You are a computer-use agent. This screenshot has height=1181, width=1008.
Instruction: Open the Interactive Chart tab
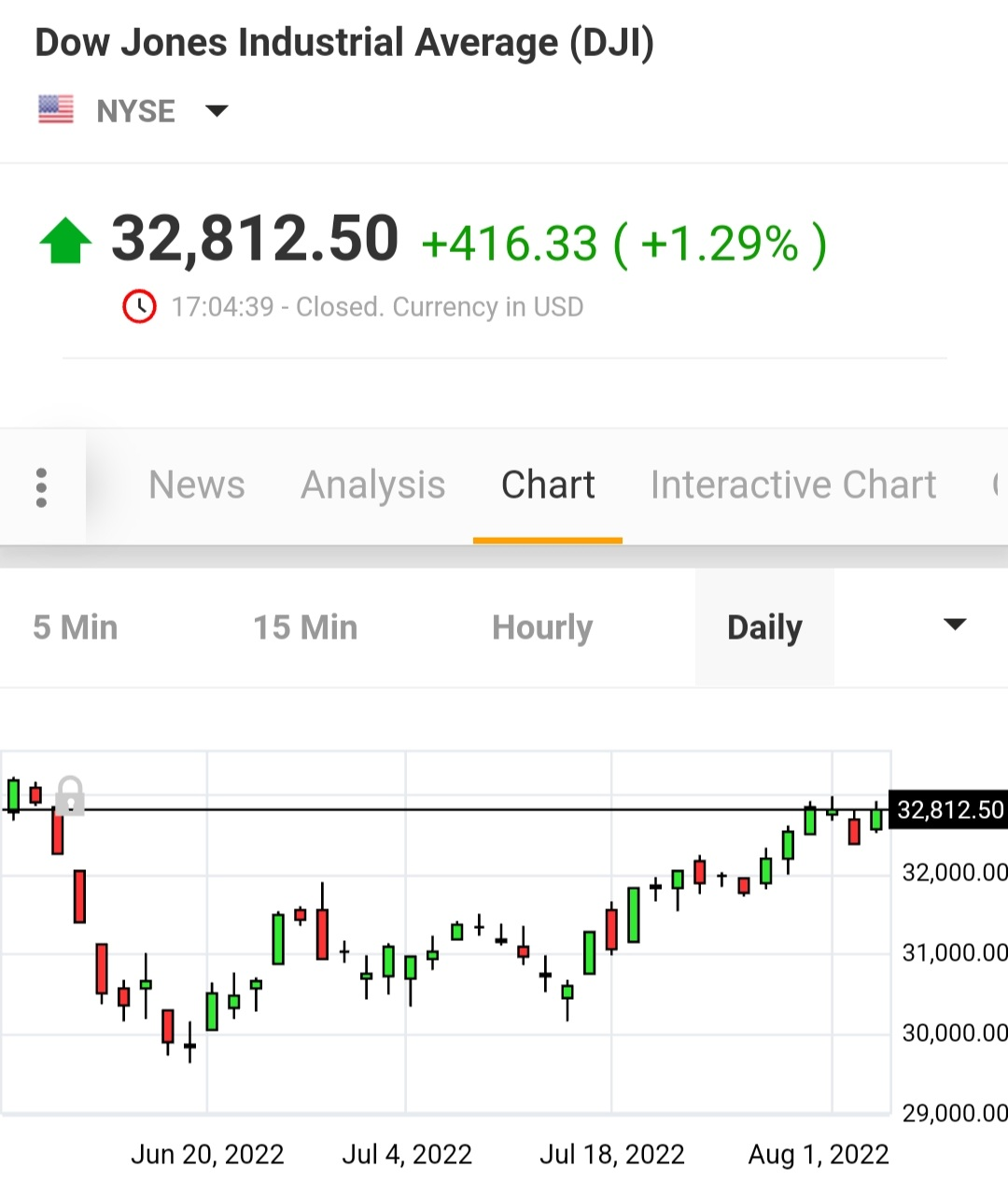(x=793, y=485)
